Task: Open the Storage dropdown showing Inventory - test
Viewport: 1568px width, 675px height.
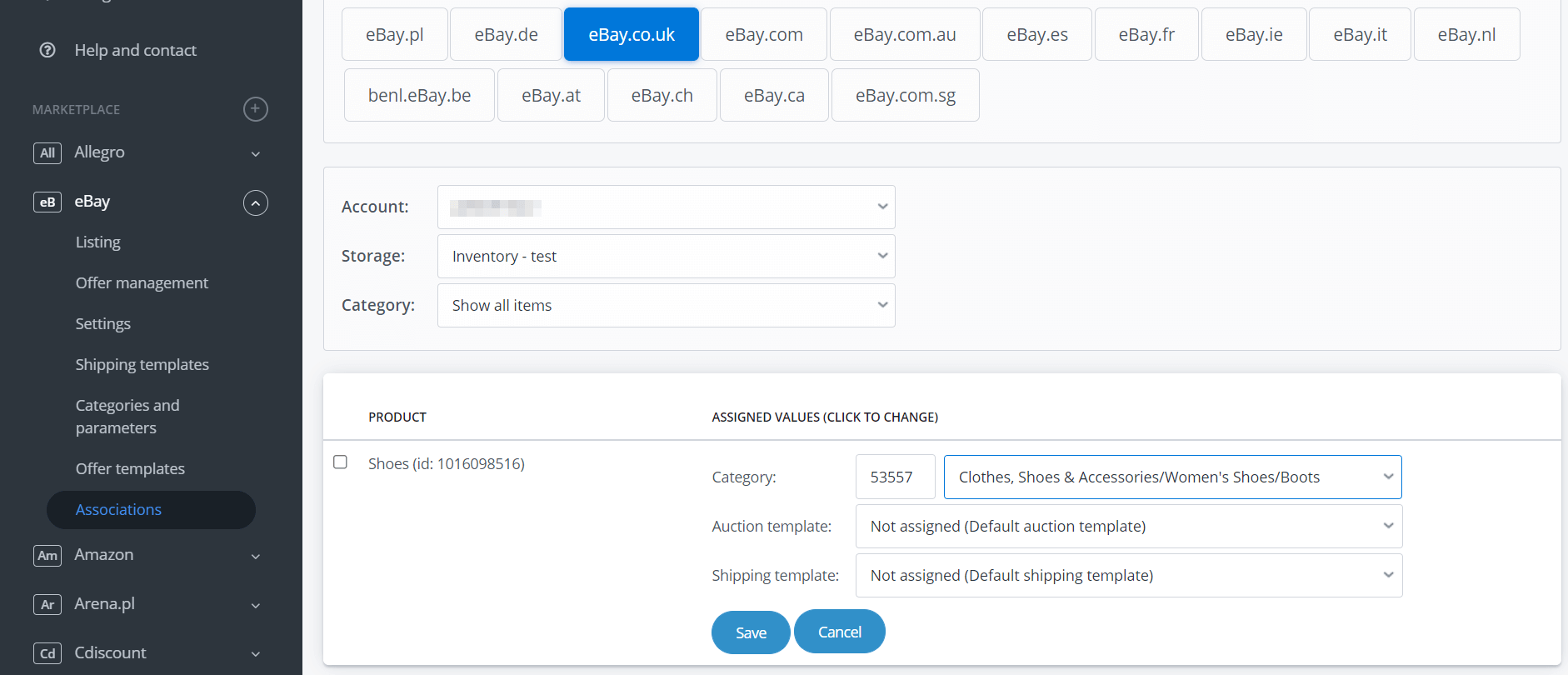Action: (x=667, y=256)
